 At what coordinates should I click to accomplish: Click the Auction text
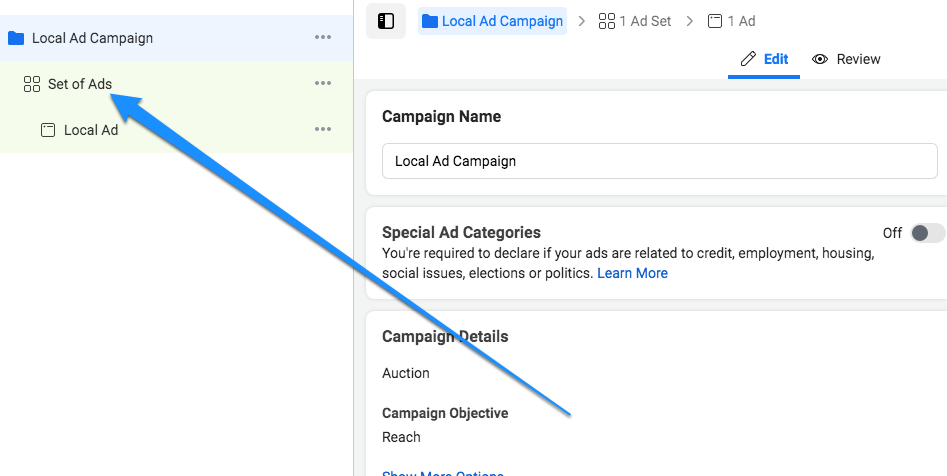(x=406, y=373)
